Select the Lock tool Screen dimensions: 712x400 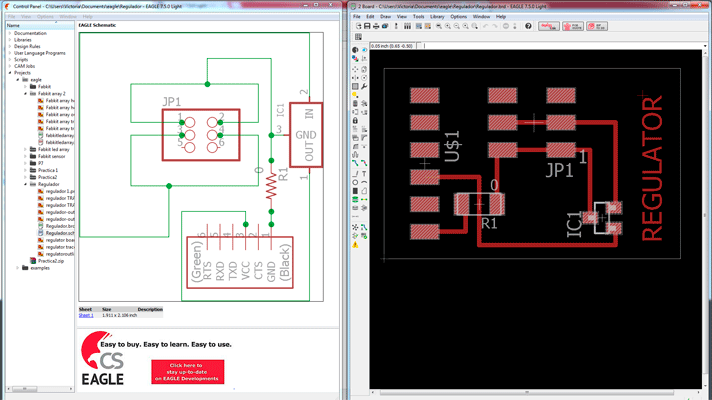click(355, 120)
